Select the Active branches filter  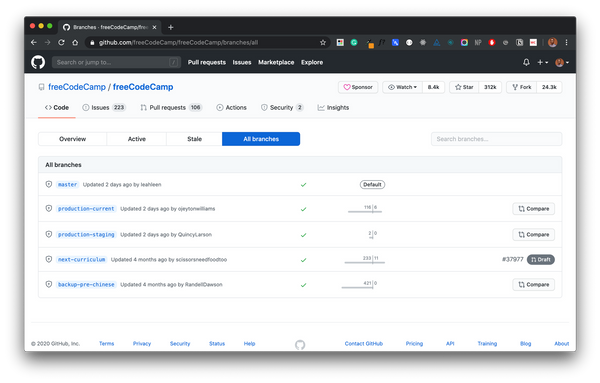[x=137, y=139]
